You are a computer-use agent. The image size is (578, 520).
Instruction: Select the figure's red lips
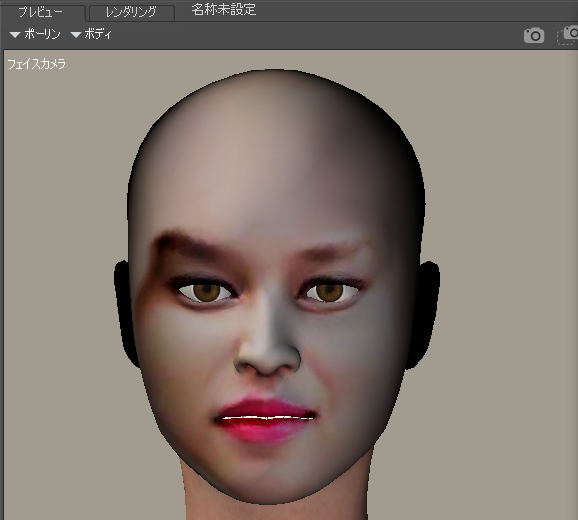(x=265, y=419)
